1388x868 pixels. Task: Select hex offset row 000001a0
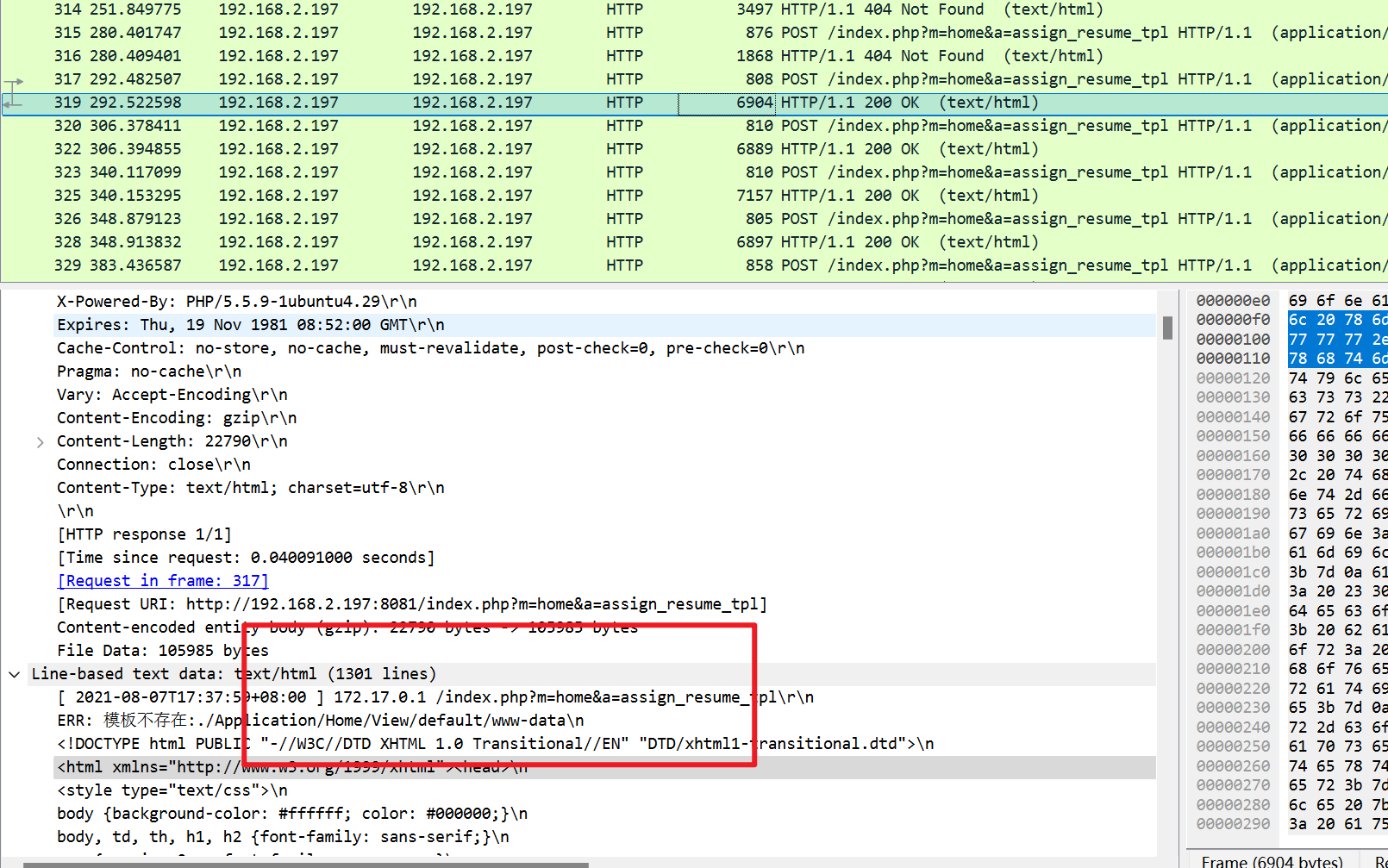click(1233, 534)
